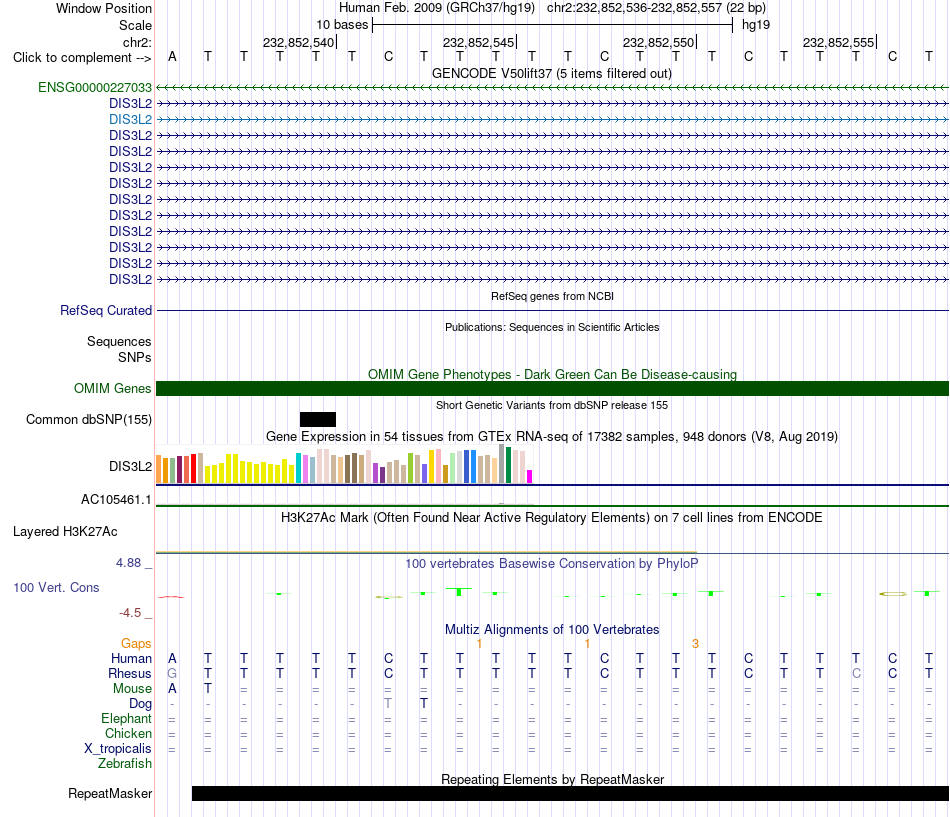Click the X_tropicalis species label
The height and width of the screenshot is (817, 950).
pyautogui.click(x=118, y=749)
